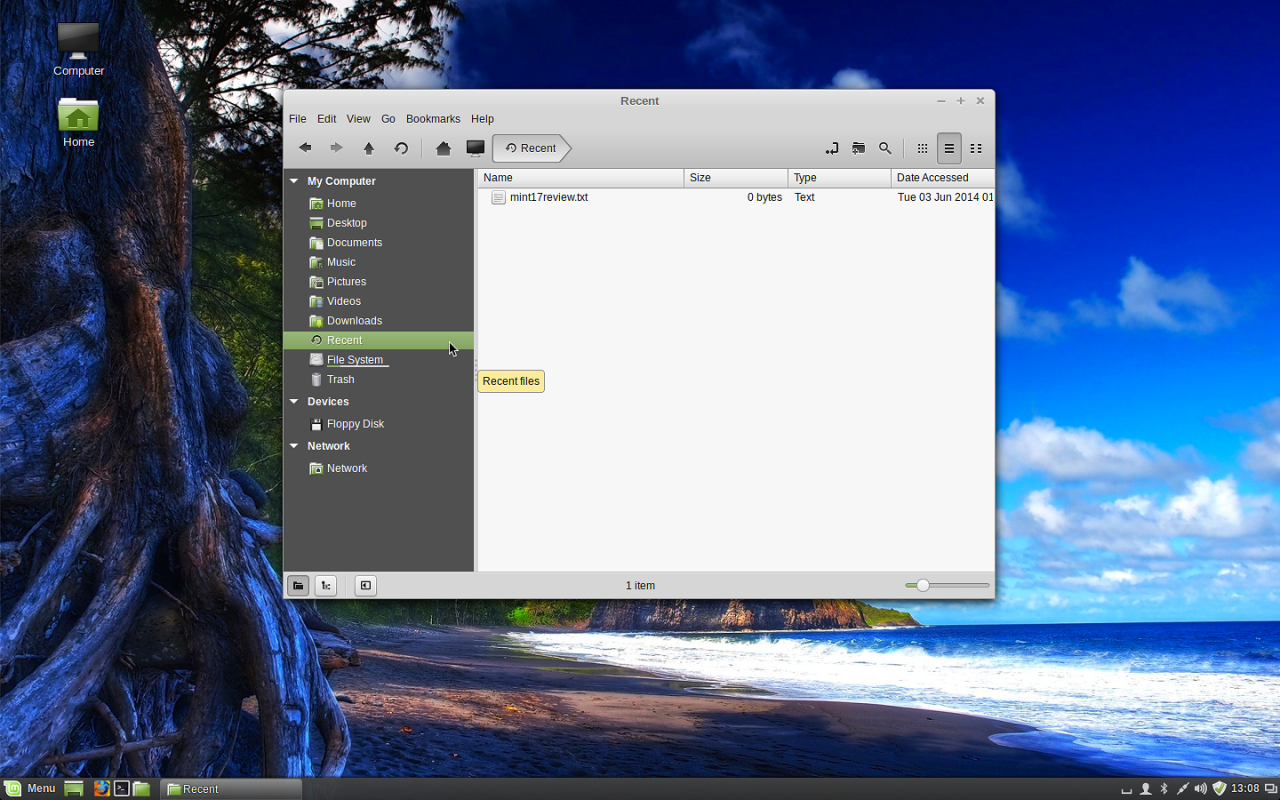Screen dimensions: 1280x800
Task: Open the Home folder via the toolbar icon
Action: (x=443, y=147)
